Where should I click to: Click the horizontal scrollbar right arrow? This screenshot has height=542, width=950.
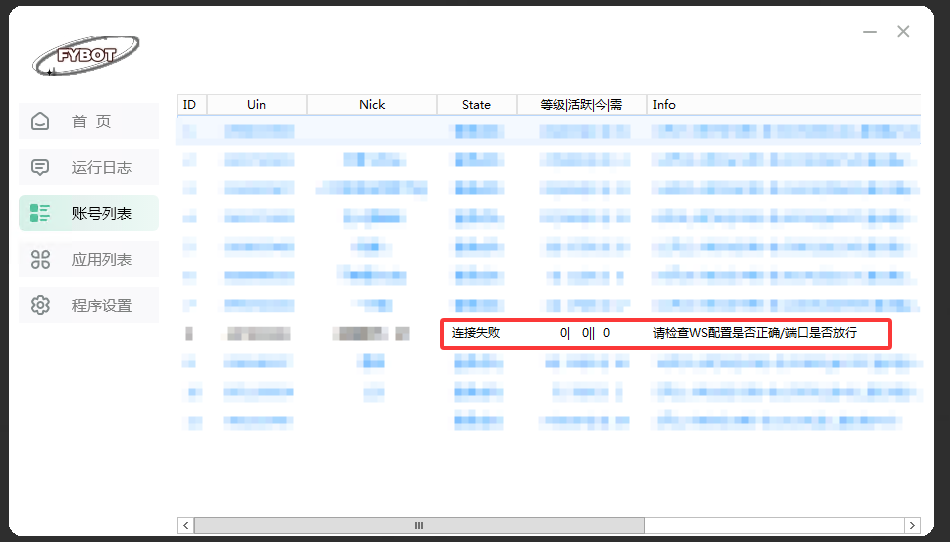coord(912,525)
